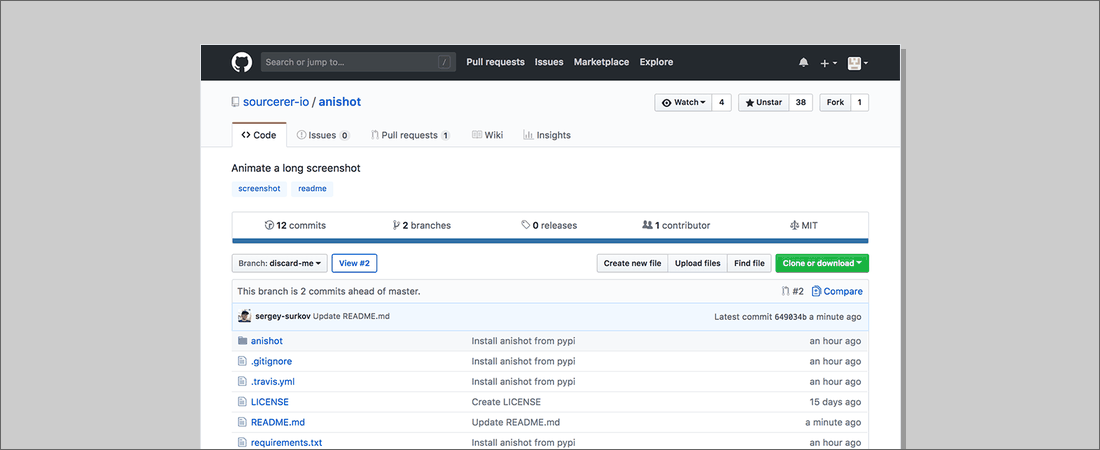Image resolution: width=1100 pixels, height=450 pixels.
Task: Unstar the anishot repository
Action: coord(763,102)
